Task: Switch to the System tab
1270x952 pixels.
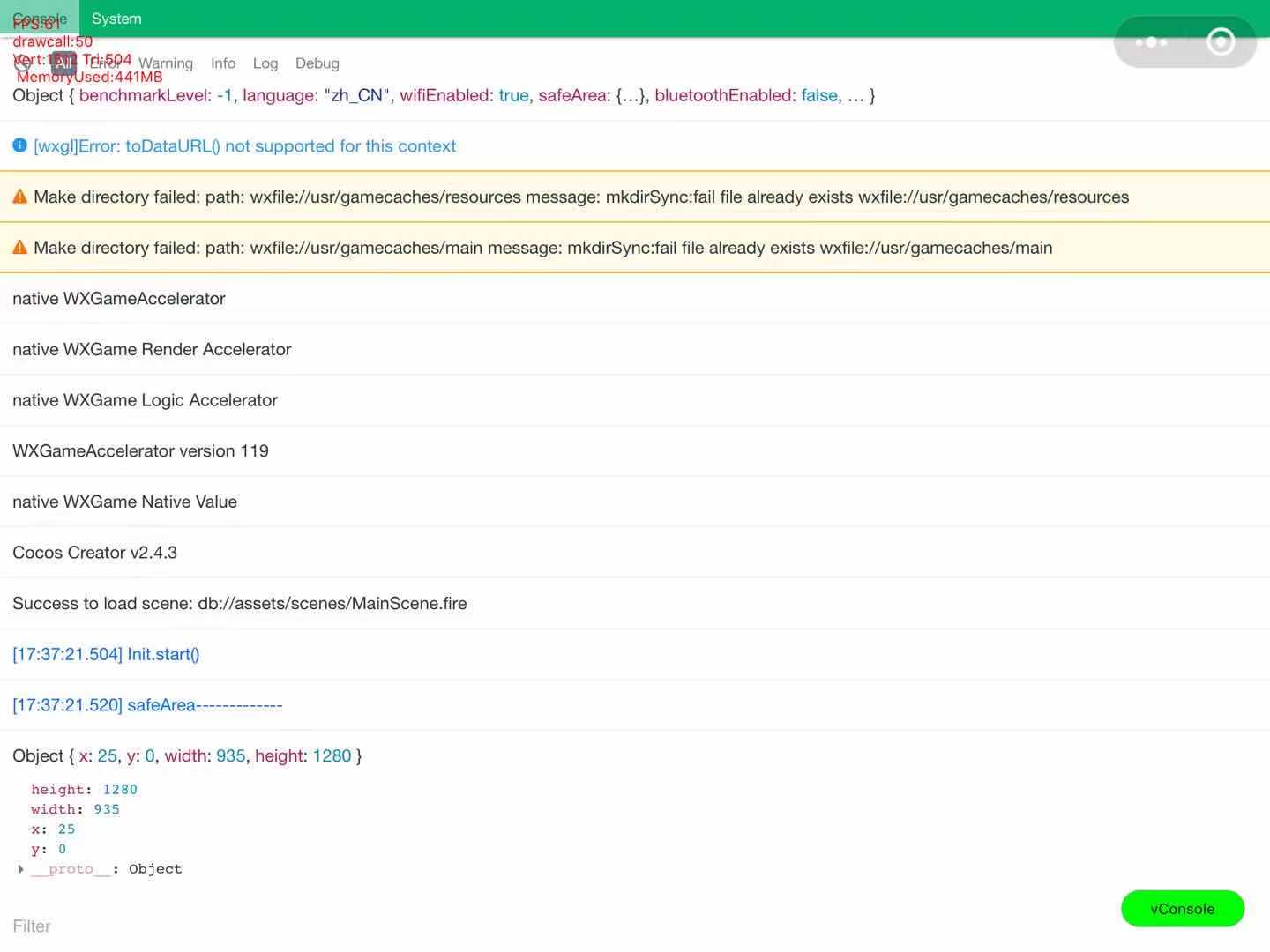Action: tap(116, 19)
